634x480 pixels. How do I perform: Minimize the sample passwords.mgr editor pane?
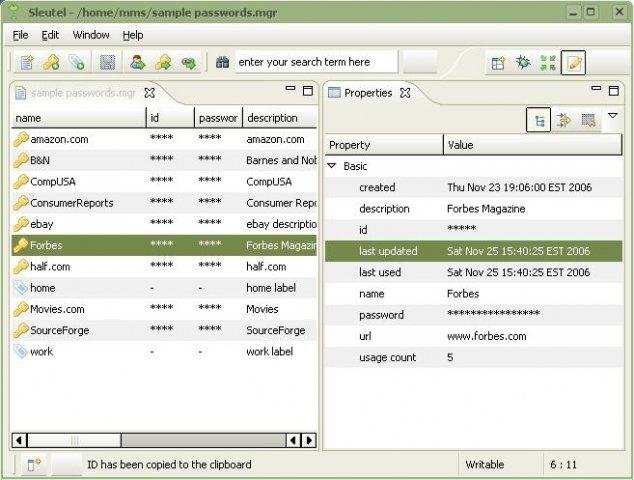coord(290,89)
